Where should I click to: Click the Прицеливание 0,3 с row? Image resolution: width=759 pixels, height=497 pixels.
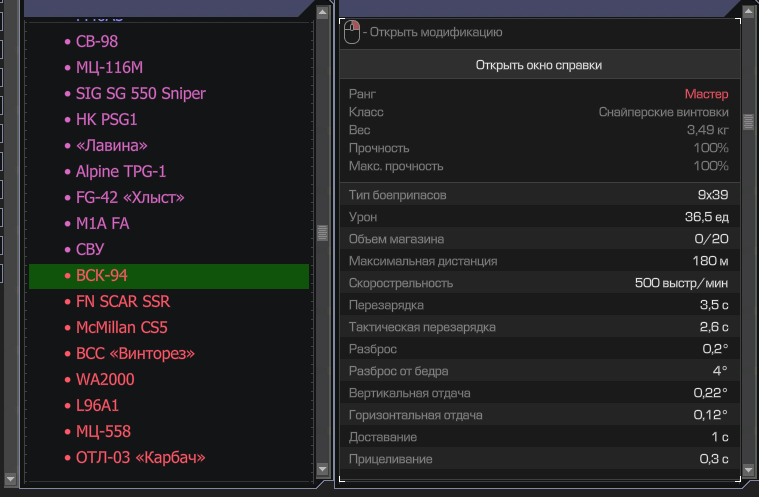click(539, 459)
